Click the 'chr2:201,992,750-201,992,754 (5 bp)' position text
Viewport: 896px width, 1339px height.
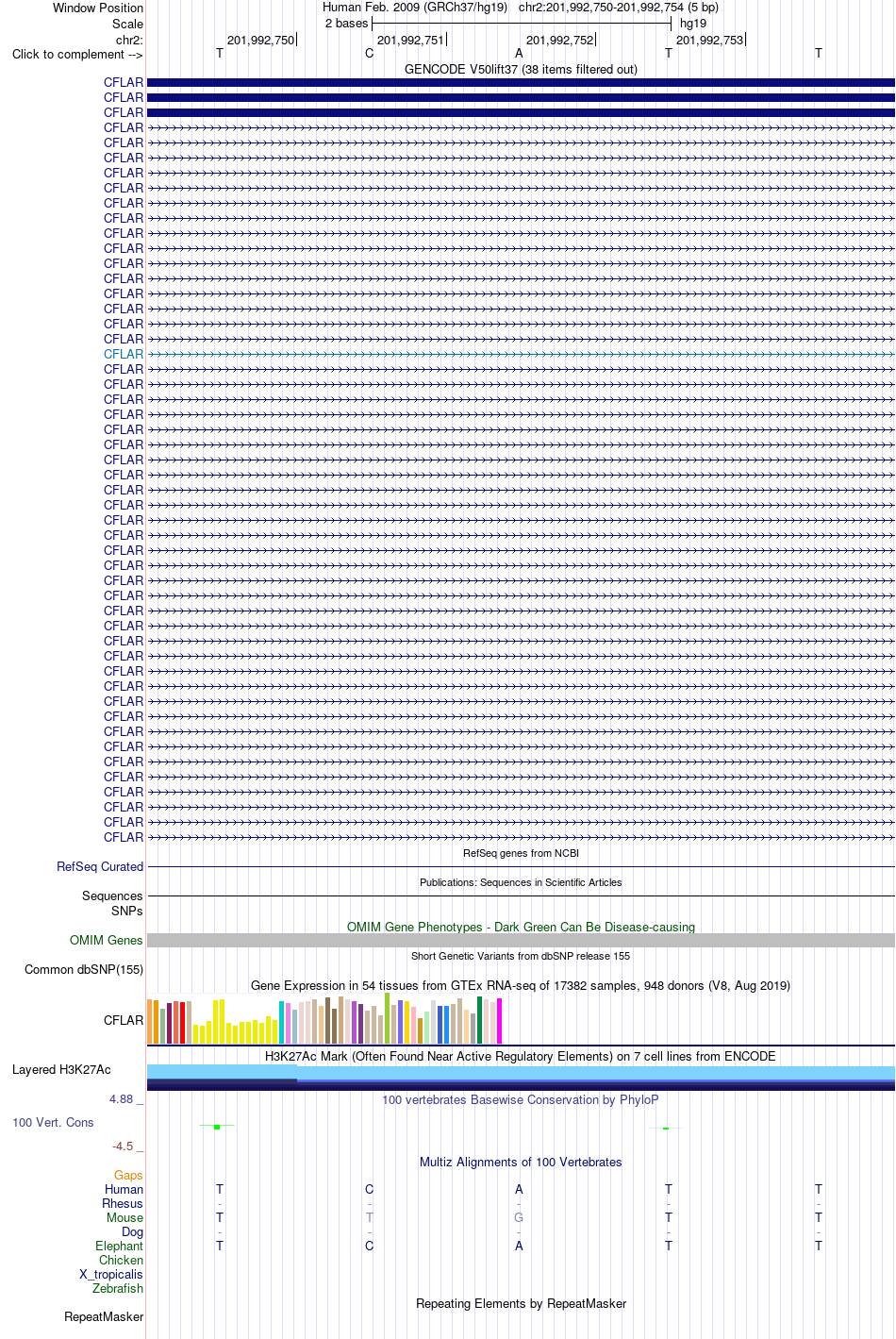pyautogui.click(x=619, y=8)
